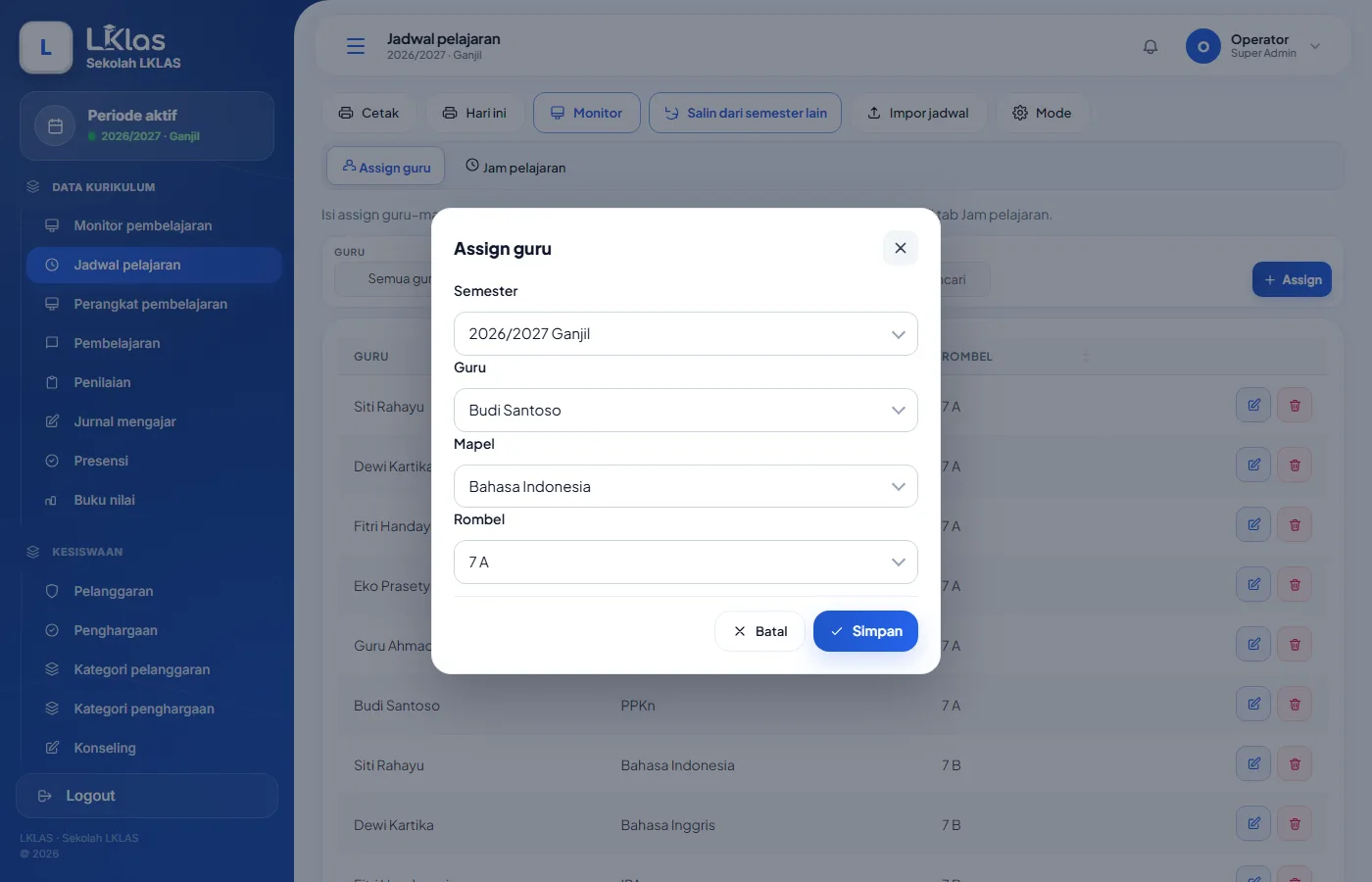Close the Assign guru dialog
This screenshot has width=1372, height=882.
(x=900, y=248)
